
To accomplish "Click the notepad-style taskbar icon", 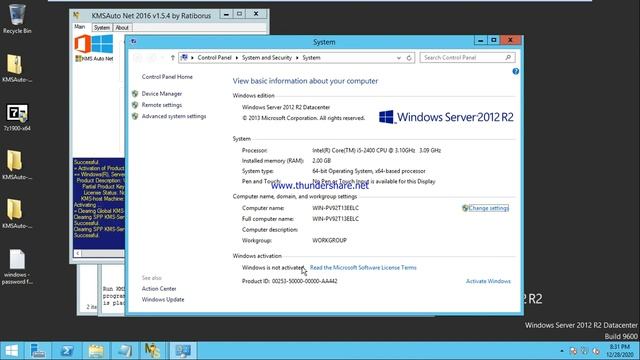I will pos(124,351).
